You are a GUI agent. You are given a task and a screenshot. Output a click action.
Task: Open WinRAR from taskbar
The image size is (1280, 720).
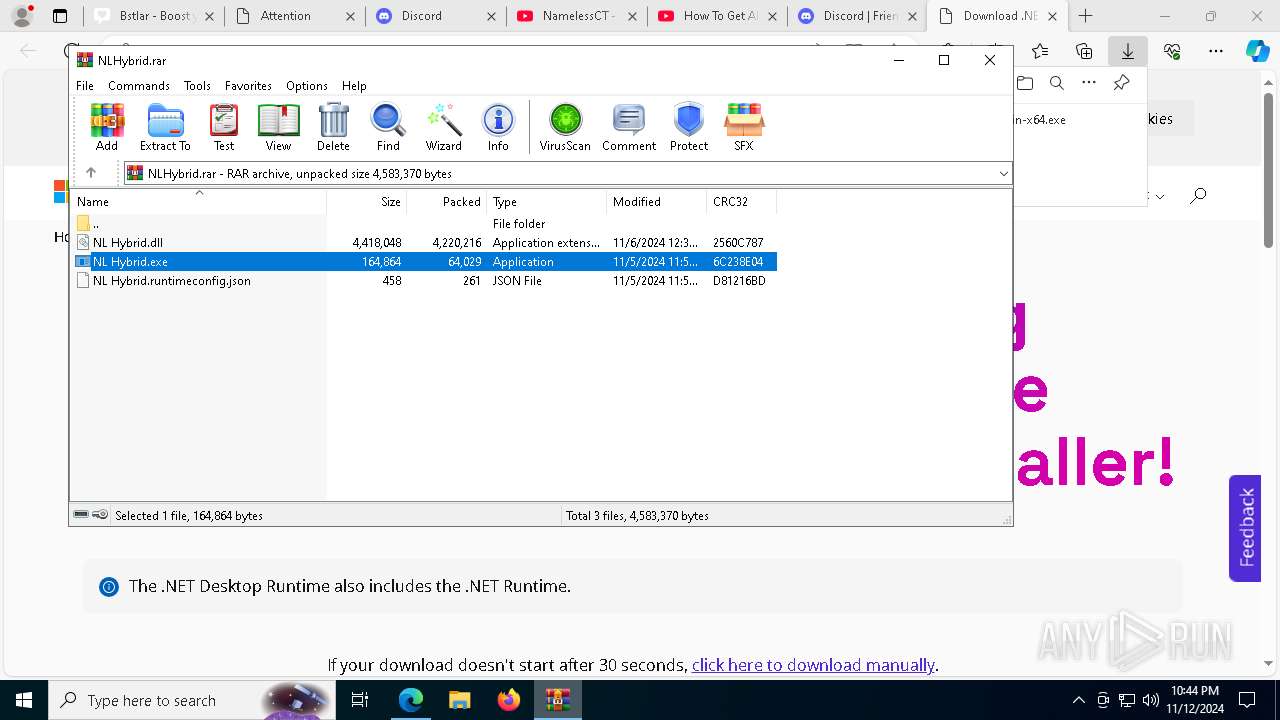coord(557,700)
